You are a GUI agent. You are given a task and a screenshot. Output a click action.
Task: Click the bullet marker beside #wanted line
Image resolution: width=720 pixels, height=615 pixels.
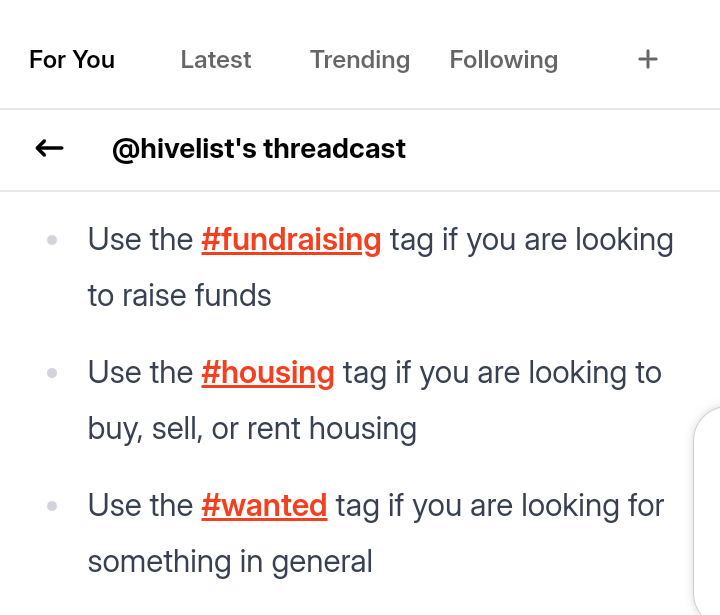point(52,506)
